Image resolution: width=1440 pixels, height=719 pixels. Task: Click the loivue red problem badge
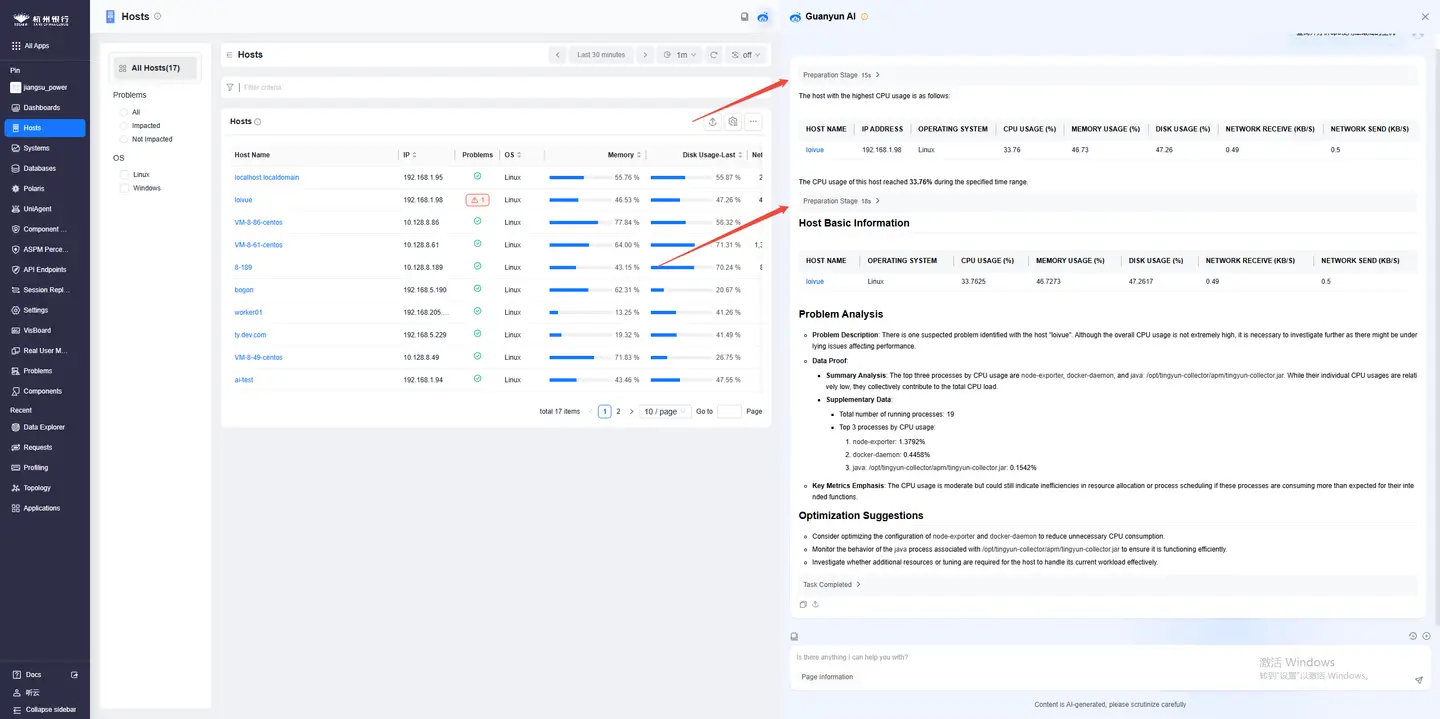pos(477,200)
